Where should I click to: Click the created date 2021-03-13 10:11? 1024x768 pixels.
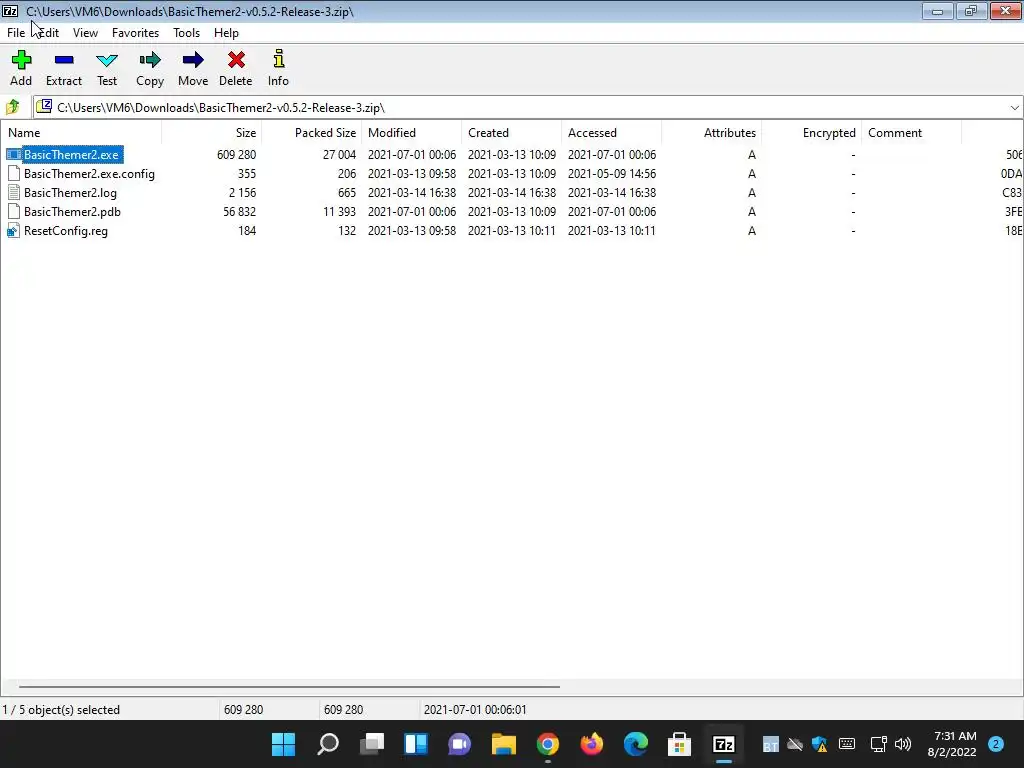coord(511,231)
